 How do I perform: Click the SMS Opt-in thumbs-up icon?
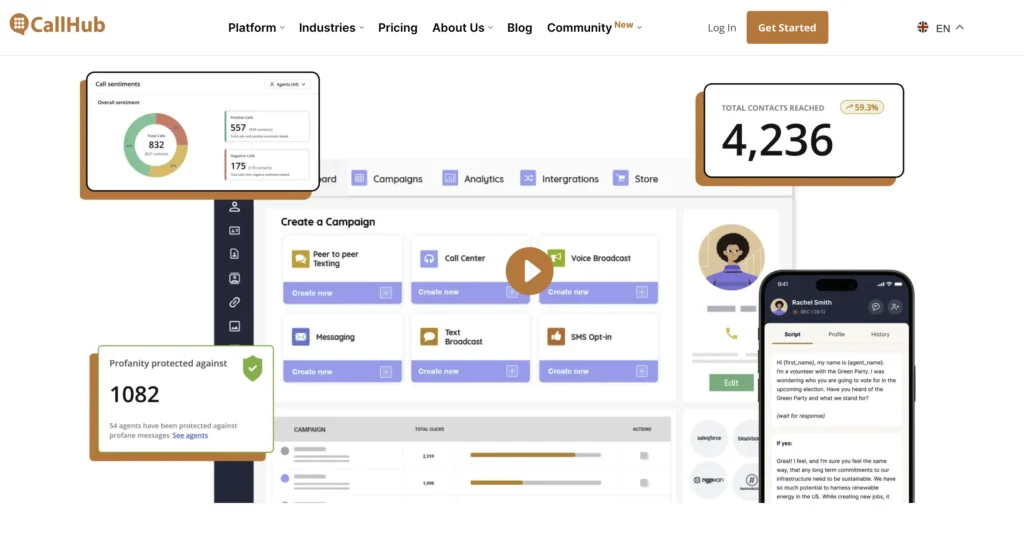pyautogui.click(x=555, y=337)
